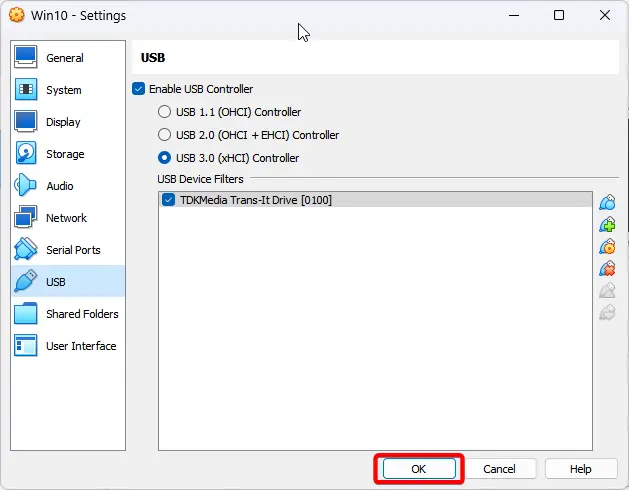Image resolution: width=629 pixels, height=490 pixels.
Task: Open Help for this dialog
Action: [580, 469]
